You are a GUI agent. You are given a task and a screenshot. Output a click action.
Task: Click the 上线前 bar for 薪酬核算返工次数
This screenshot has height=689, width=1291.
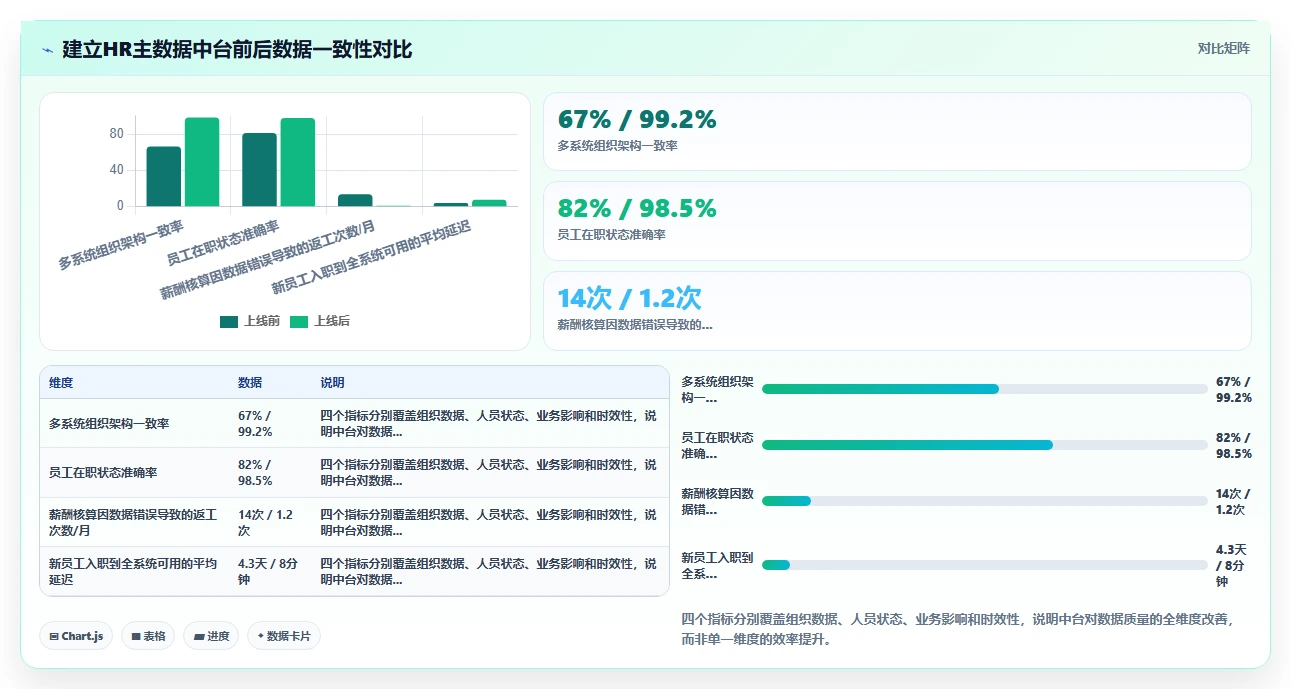355,200
